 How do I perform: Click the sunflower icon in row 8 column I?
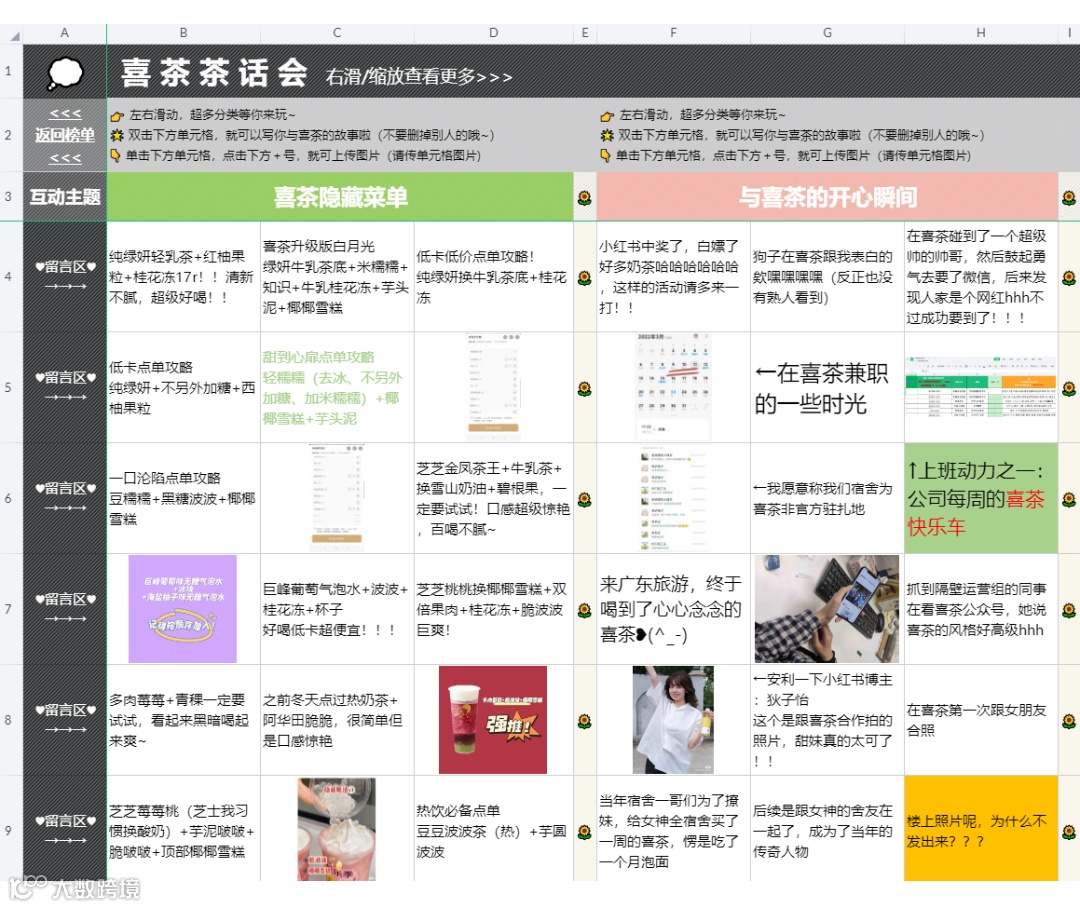1069,721
